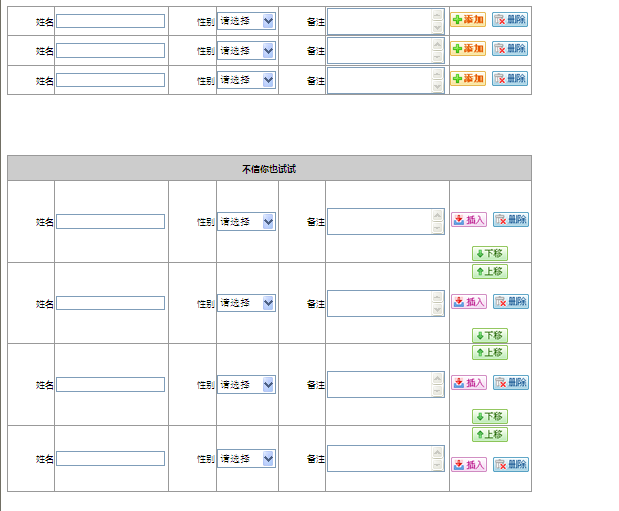
Task: Click 备注 textarea in lower table's third row
Action: pyautogui.click(x=380, y=384)
